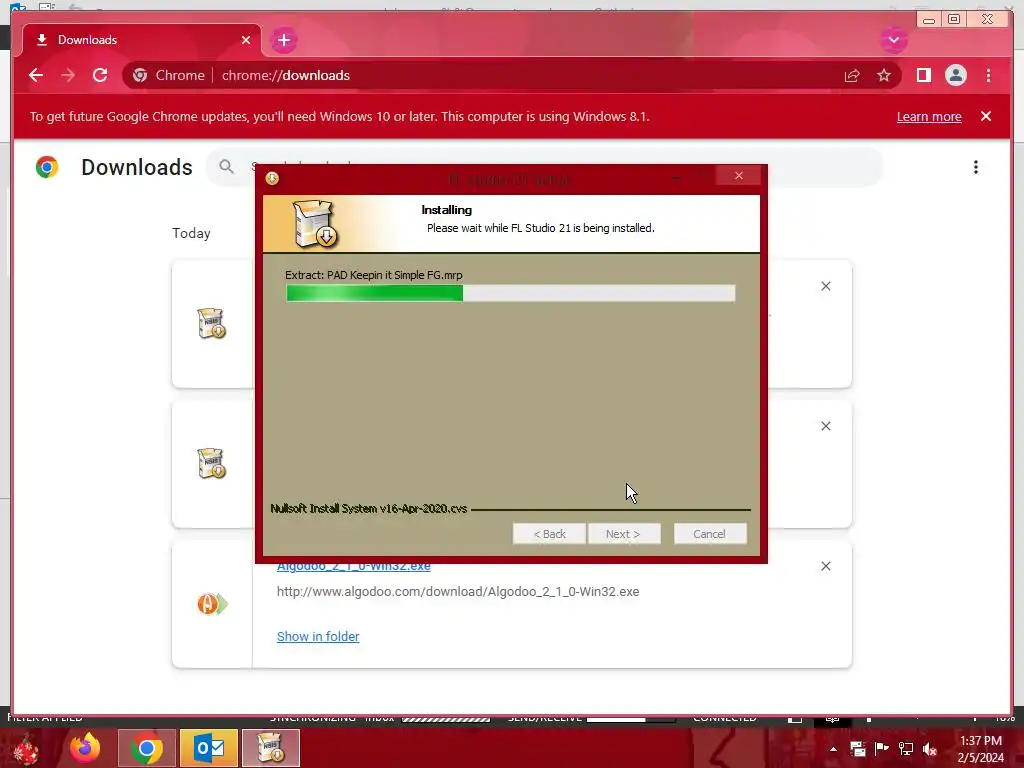Open Chrome's side panel
Screen dimensions: 1024x768
click(x=923, y=75)
